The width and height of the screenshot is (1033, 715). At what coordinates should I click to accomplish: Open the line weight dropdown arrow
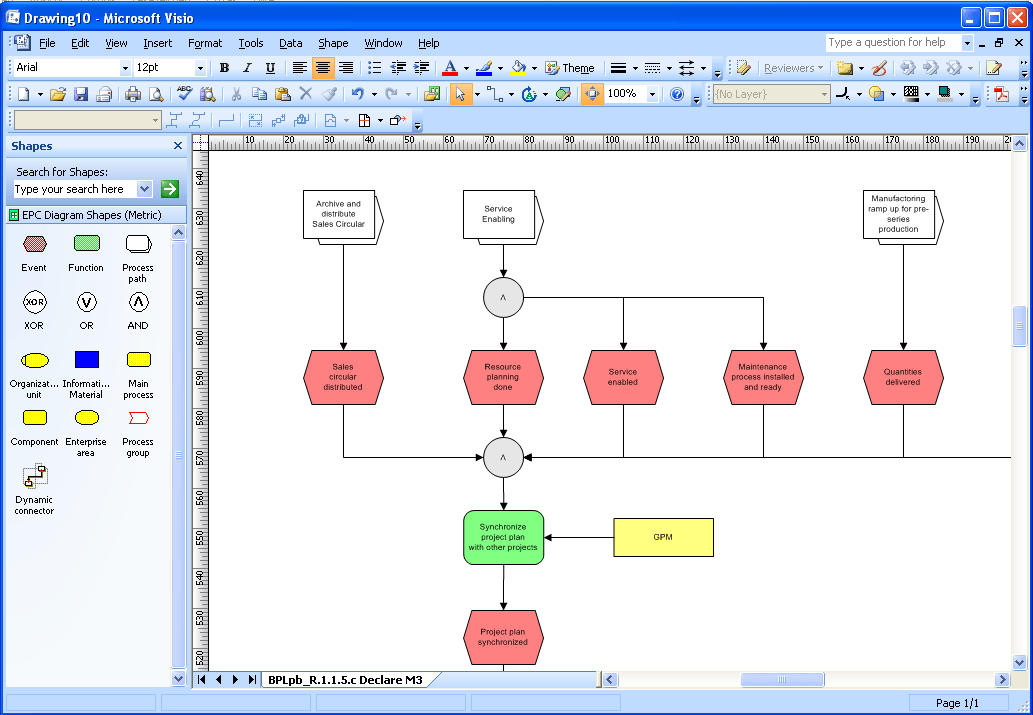(635, 68)
